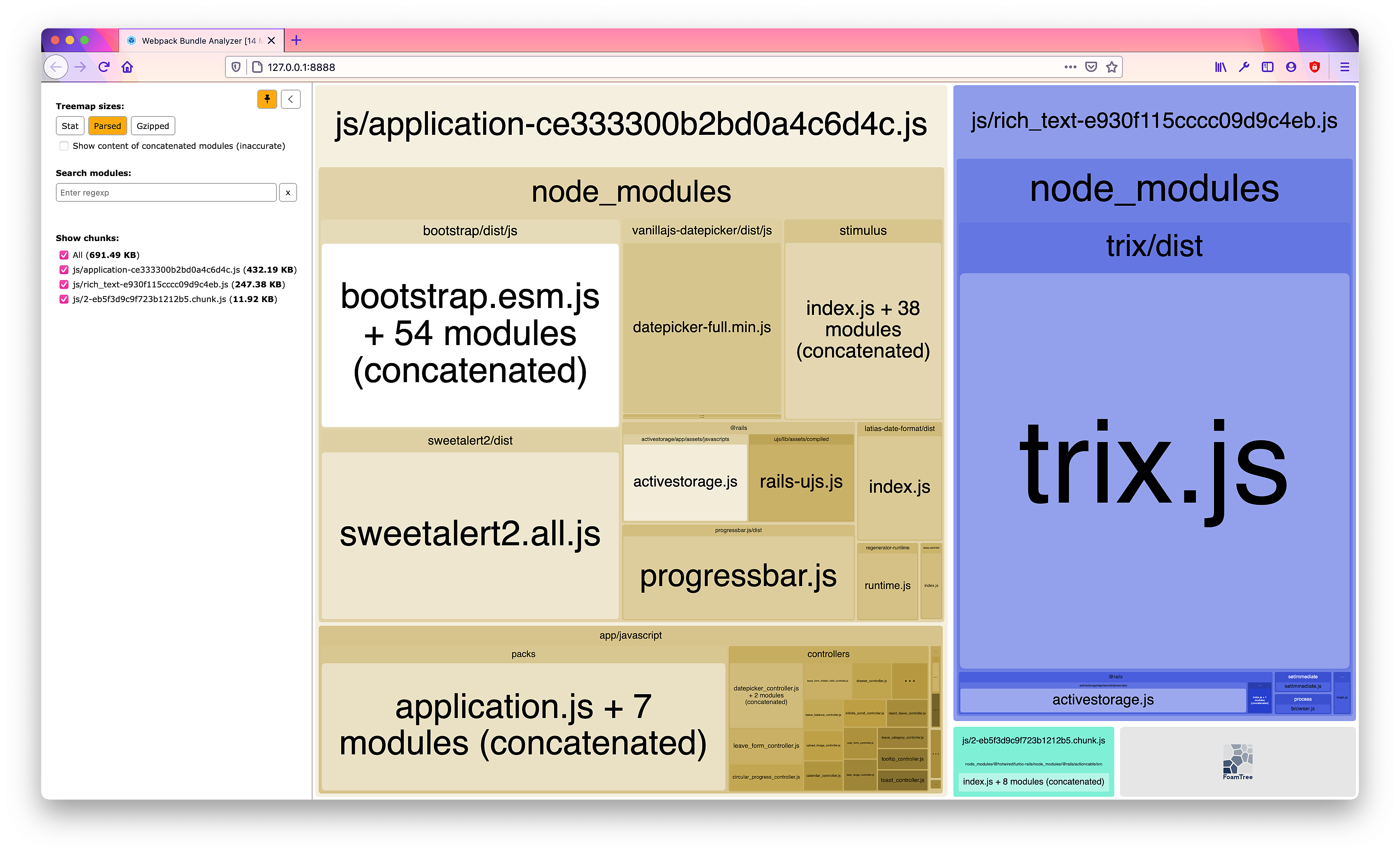Click the browser back arrow
The height and width of the screenshot is (854, 1400).
coord(56,67)
